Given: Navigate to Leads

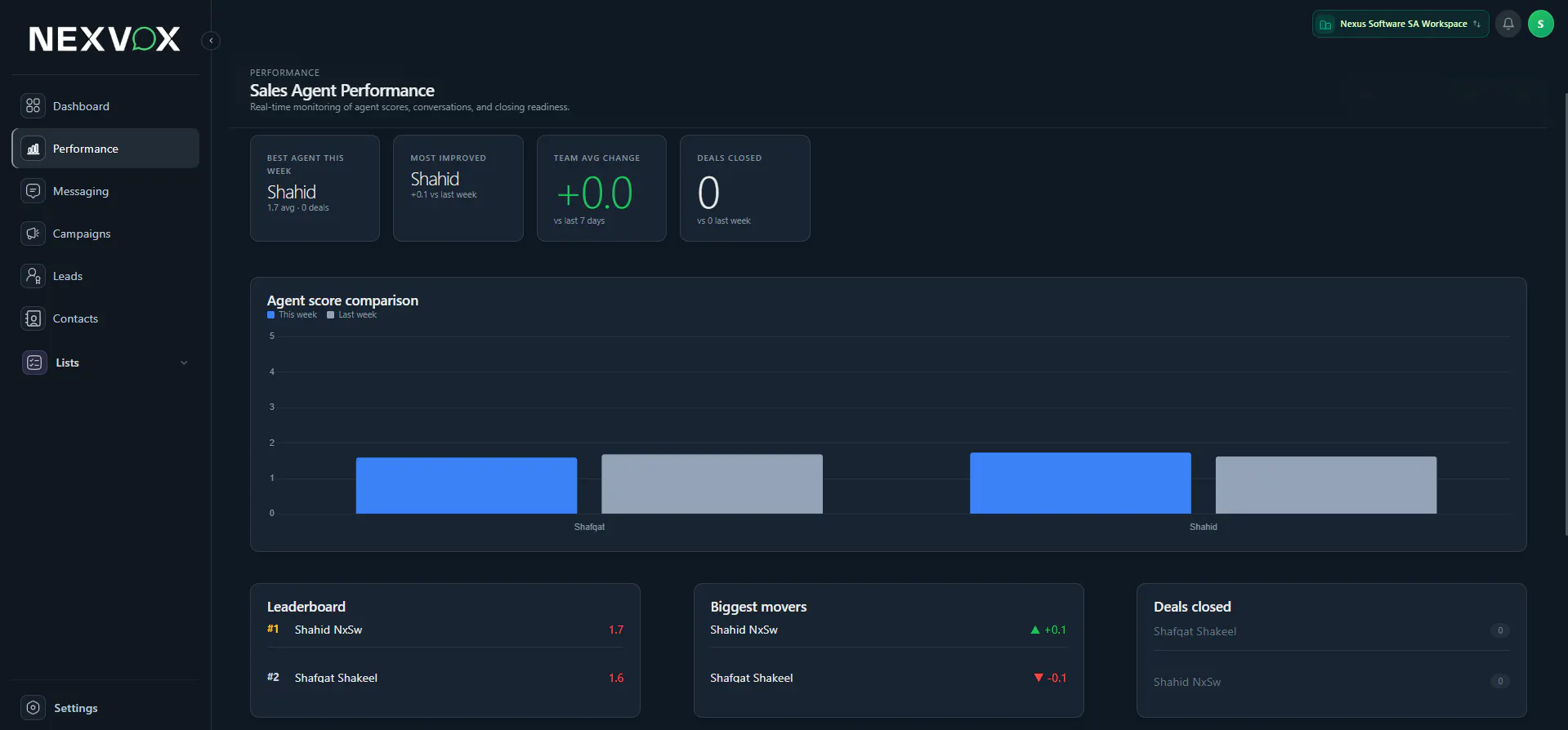Looking at the screenshot, I should (105, 276).
